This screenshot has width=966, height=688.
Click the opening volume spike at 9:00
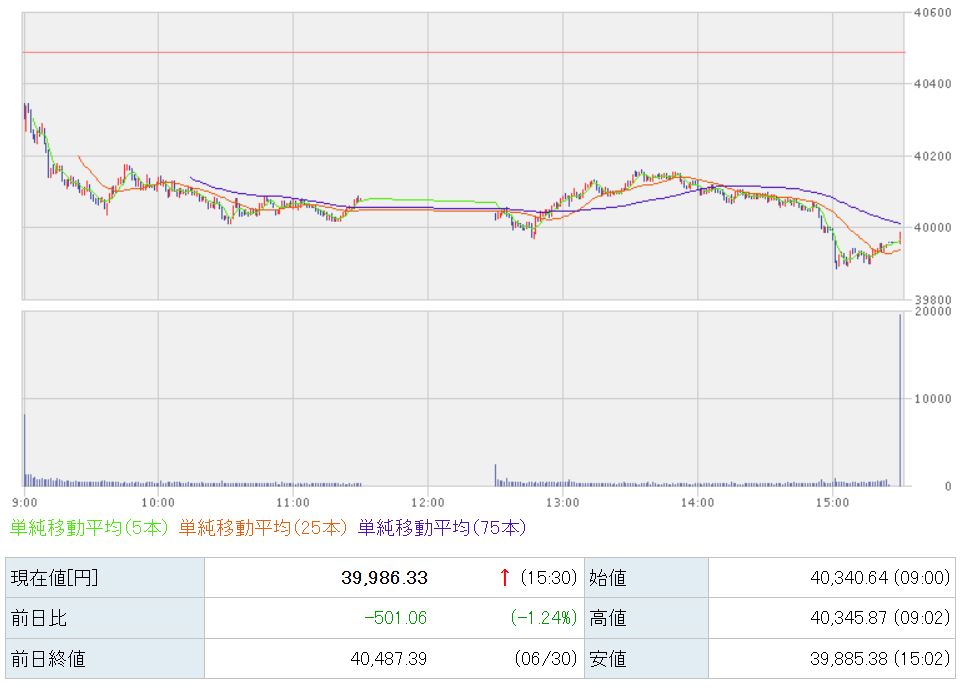click(25, 450)
